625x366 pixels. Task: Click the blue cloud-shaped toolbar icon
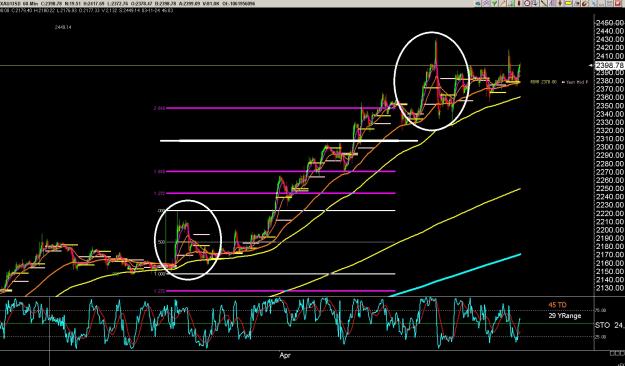(x=478, y=3)
